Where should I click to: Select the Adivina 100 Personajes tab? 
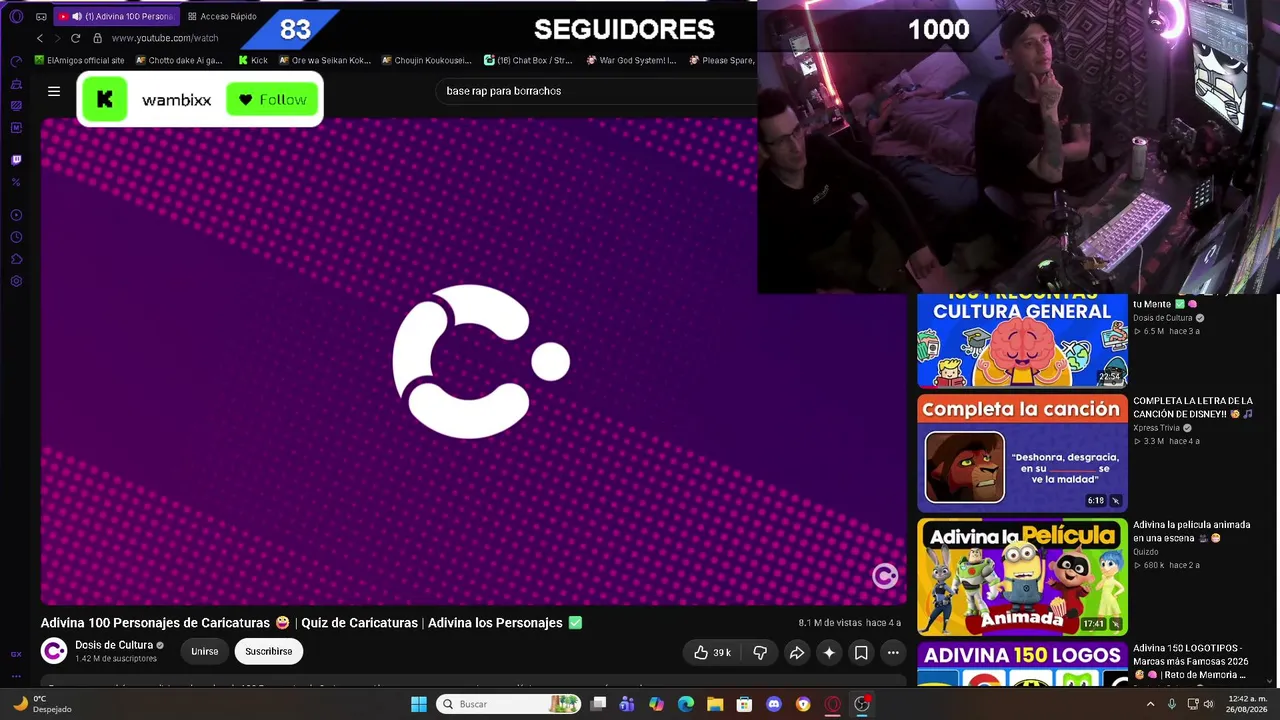[117, 16]
